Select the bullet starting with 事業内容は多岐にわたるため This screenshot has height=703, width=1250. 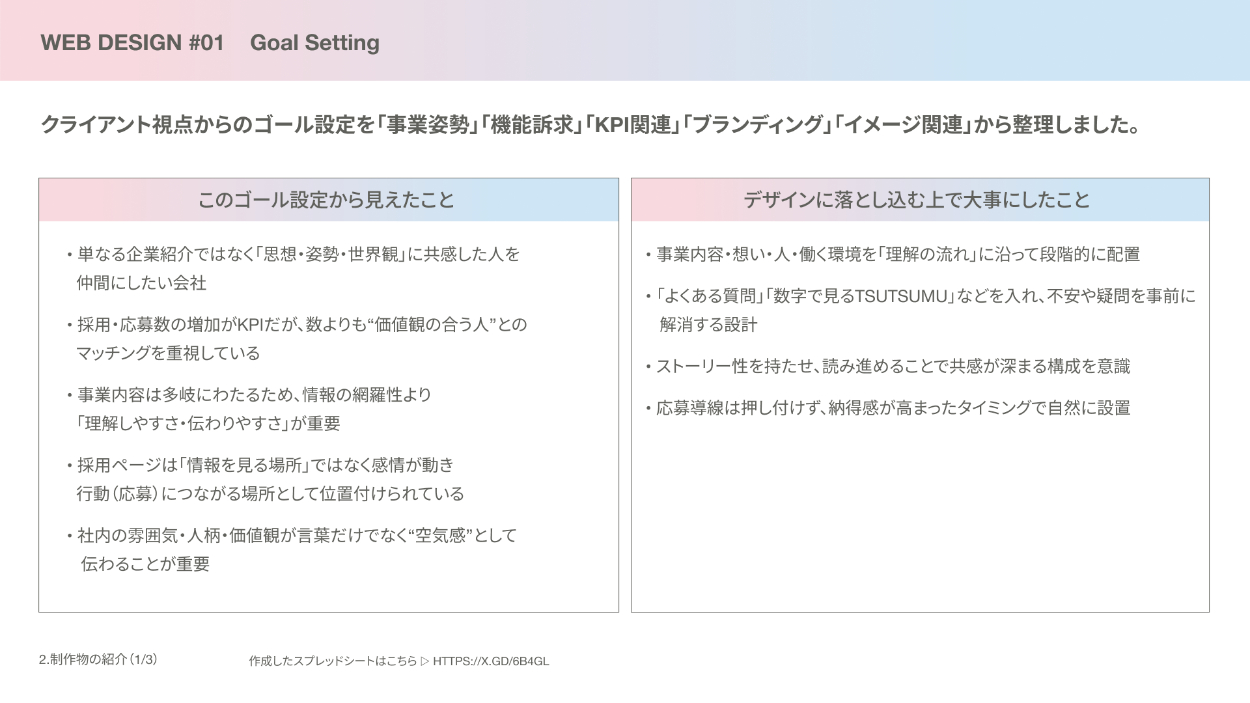point(254,396)
